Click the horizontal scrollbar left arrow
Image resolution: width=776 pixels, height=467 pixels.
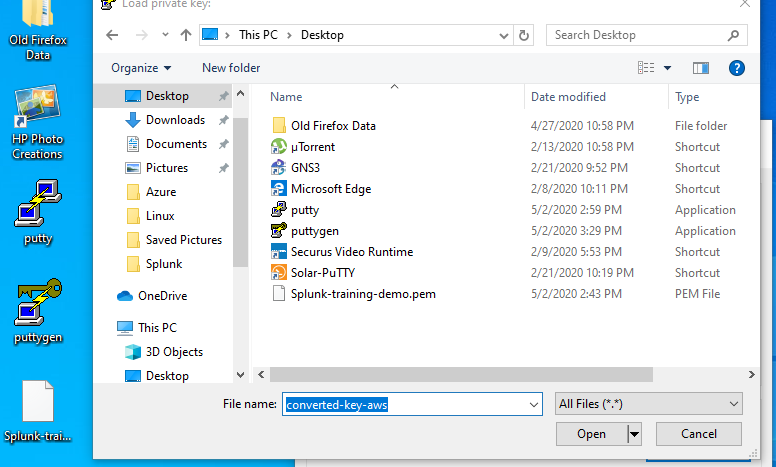[x=261, y=374]
